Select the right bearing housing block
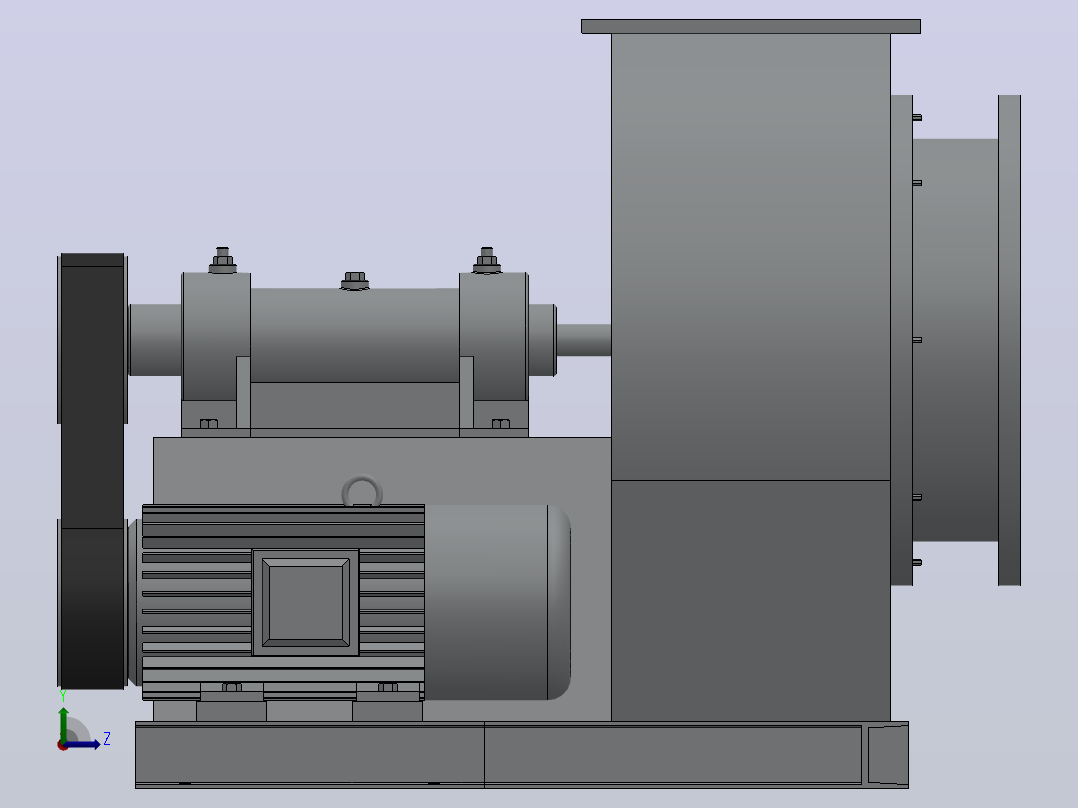 494,337
